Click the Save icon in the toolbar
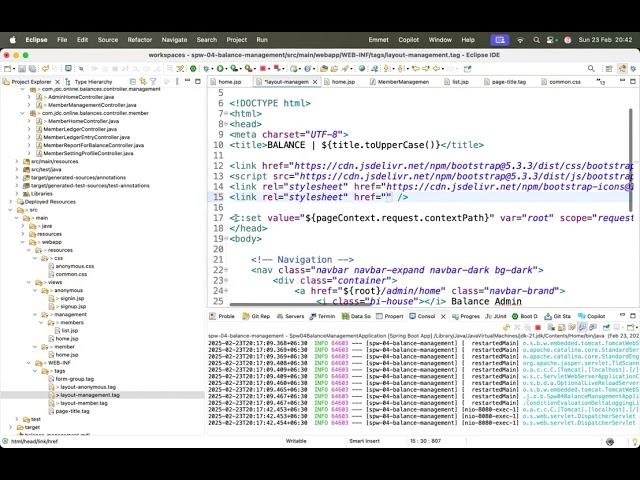Screen dimensions: 640x480 point(22,69)
